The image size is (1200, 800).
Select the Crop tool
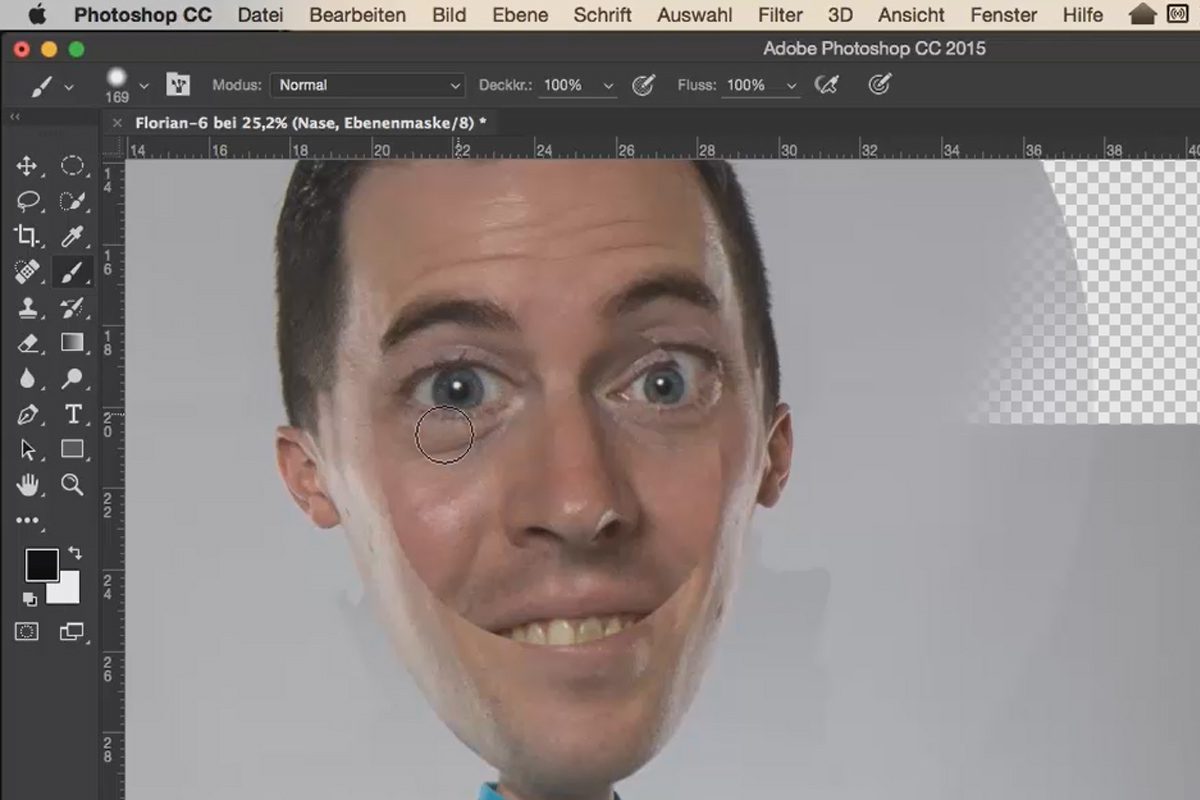click(x=28, y=236)
